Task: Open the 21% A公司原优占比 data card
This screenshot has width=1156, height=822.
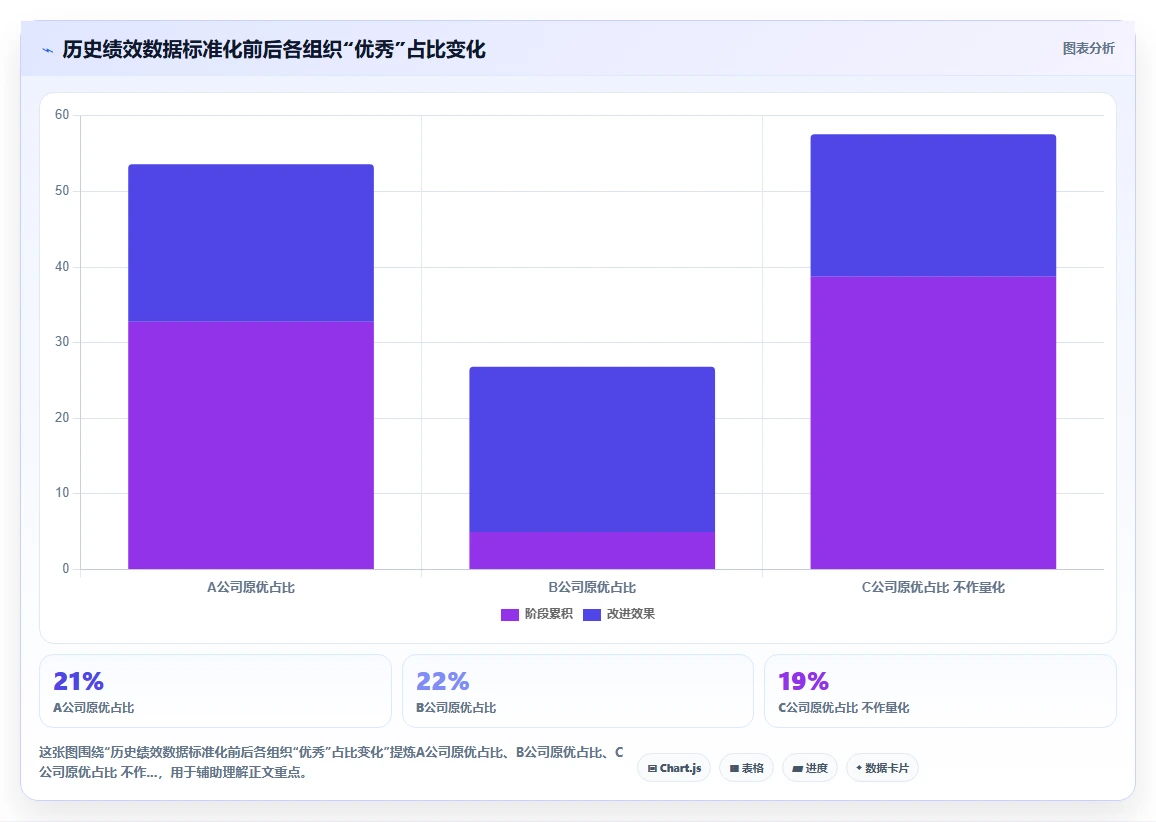Action: pos(215,692)
